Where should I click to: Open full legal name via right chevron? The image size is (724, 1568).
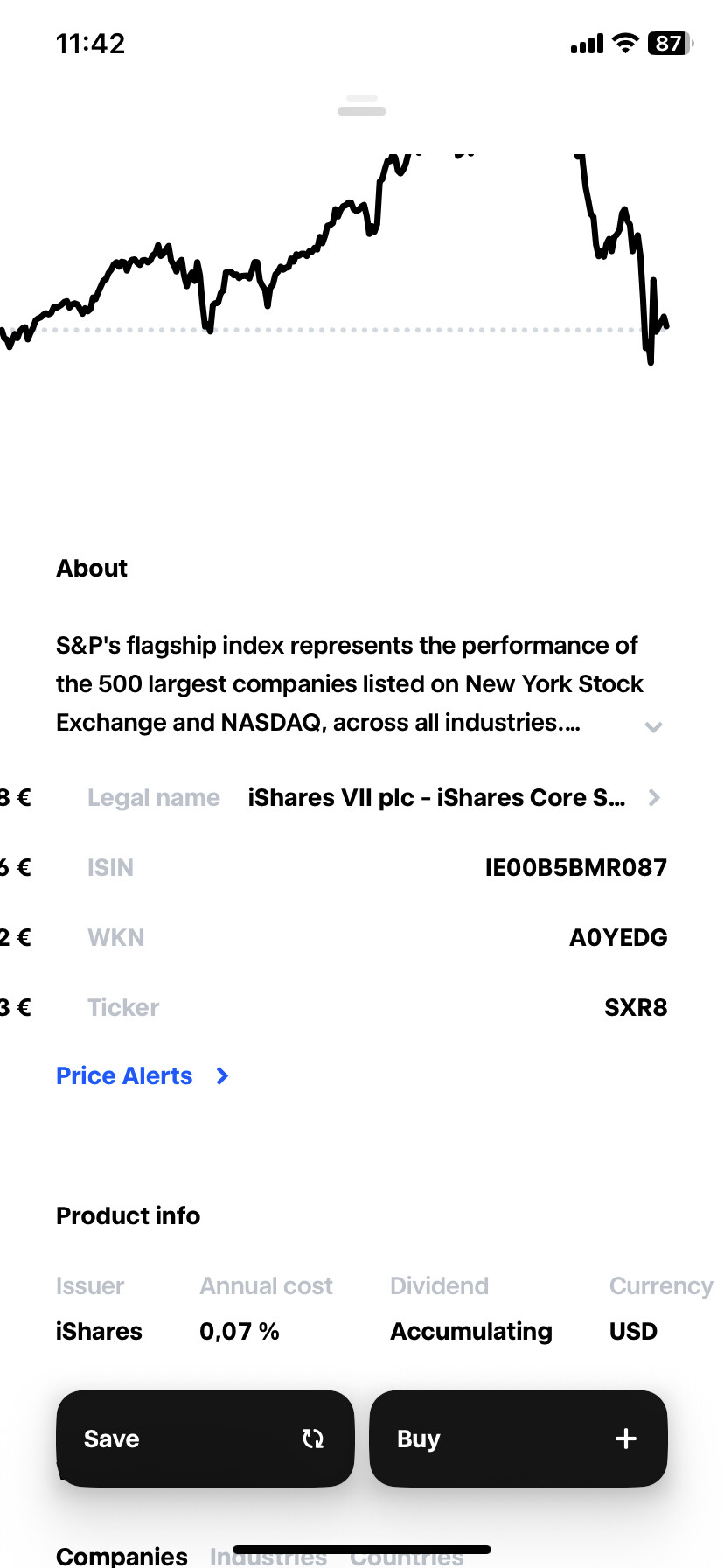tap(654, 797)
